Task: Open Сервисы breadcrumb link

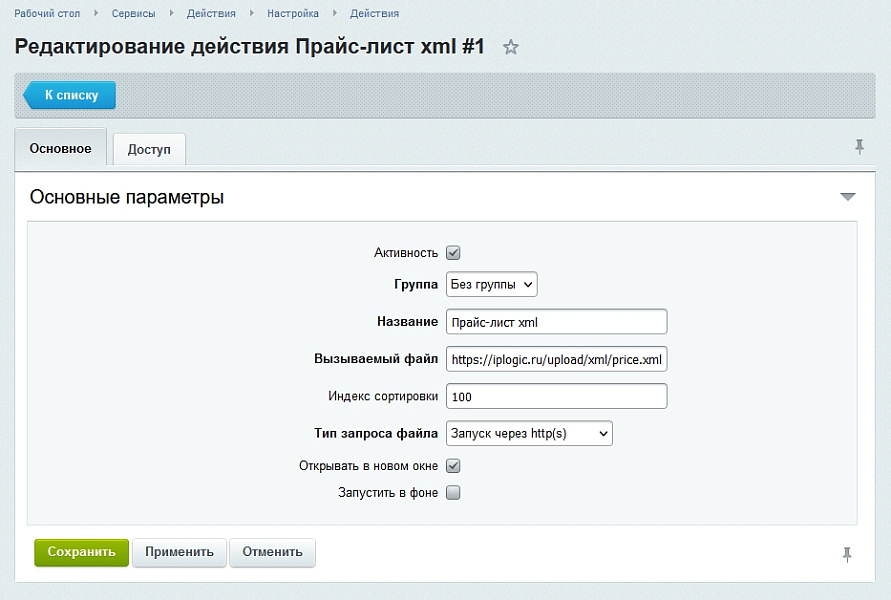Action: tap(133, 14)
